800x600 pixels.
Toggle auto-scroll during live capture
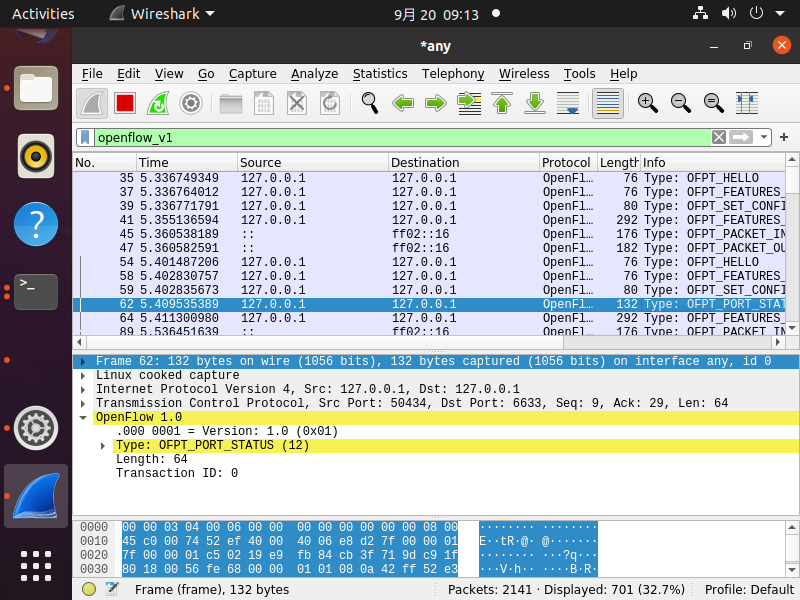pos(568,104)
